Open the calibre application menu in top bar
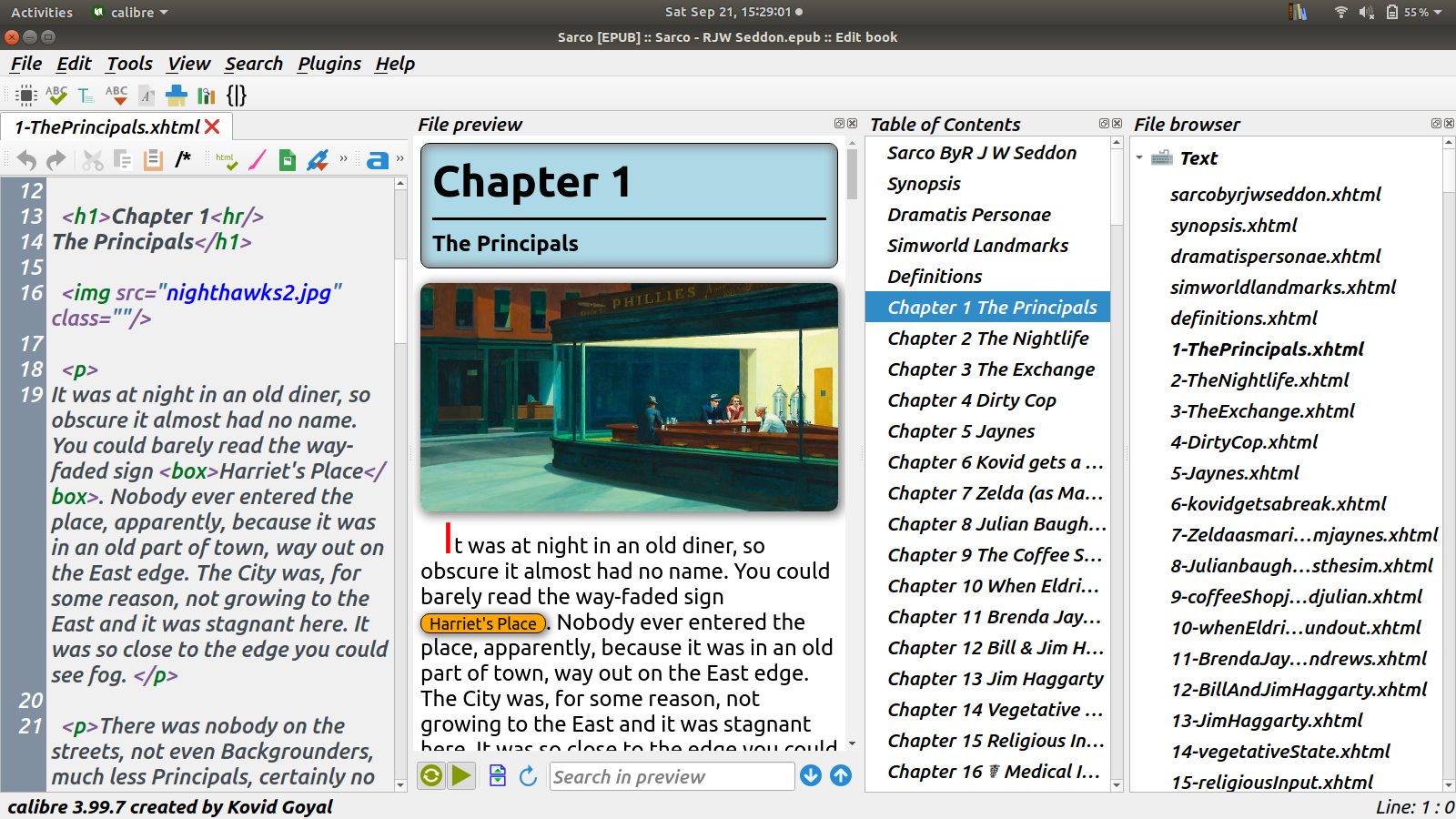The image size is (1456, 819). click(131, 12)
